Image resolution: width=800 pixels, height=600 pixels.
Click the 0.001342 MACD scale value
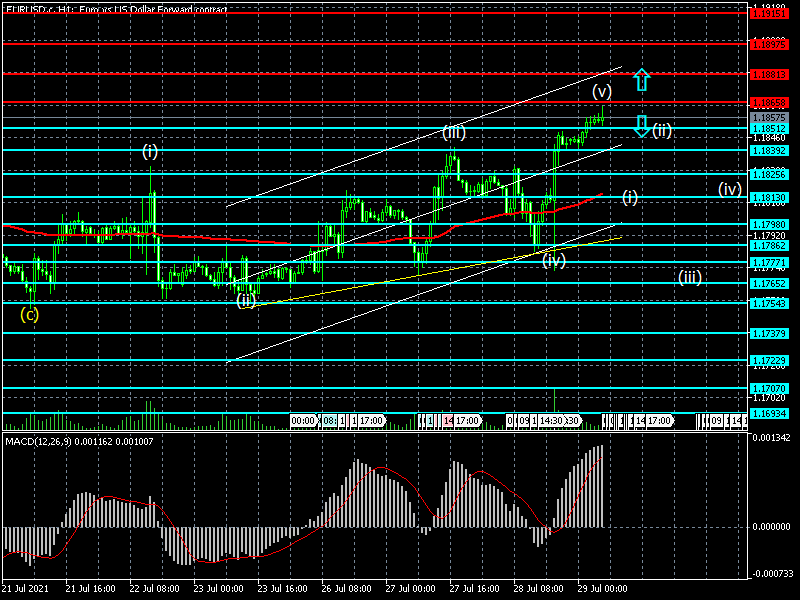click(771, 438)
